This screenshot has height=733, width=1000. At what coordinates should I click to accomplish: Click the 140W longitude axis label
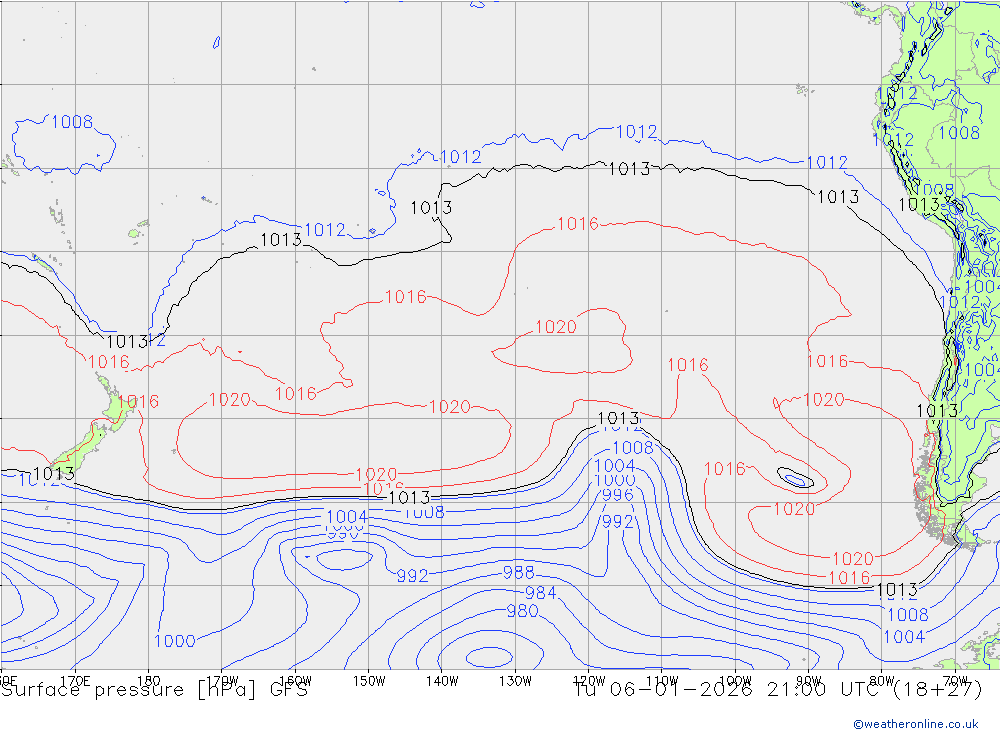coord(442,681)
